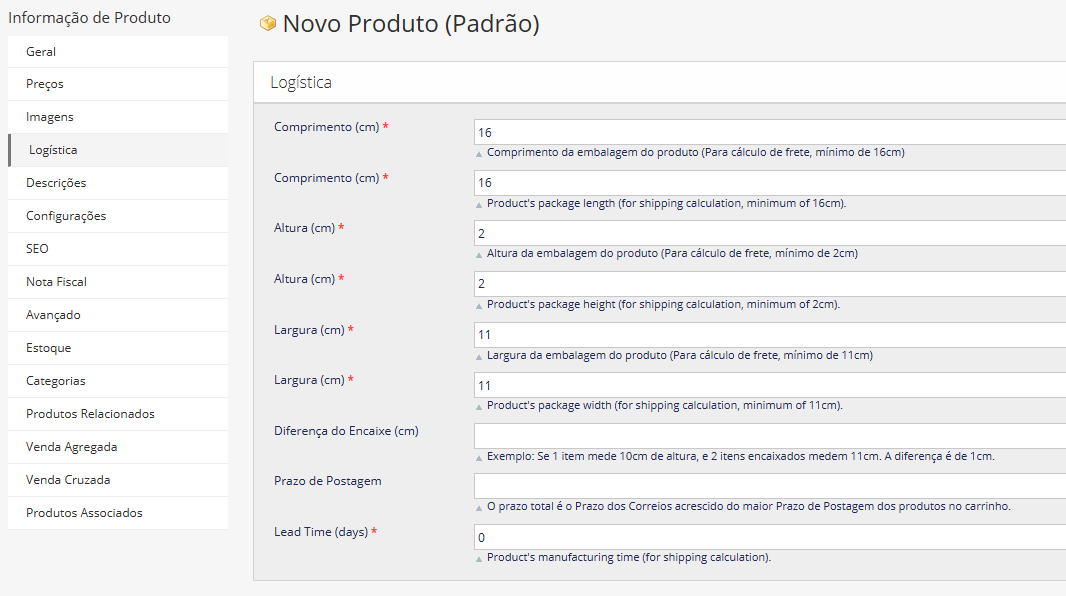The width and height of the screenshot is (1066, 596).
Task: Click hint arrow icon under Diferença do Encaixe
Action: click(479, 457)
